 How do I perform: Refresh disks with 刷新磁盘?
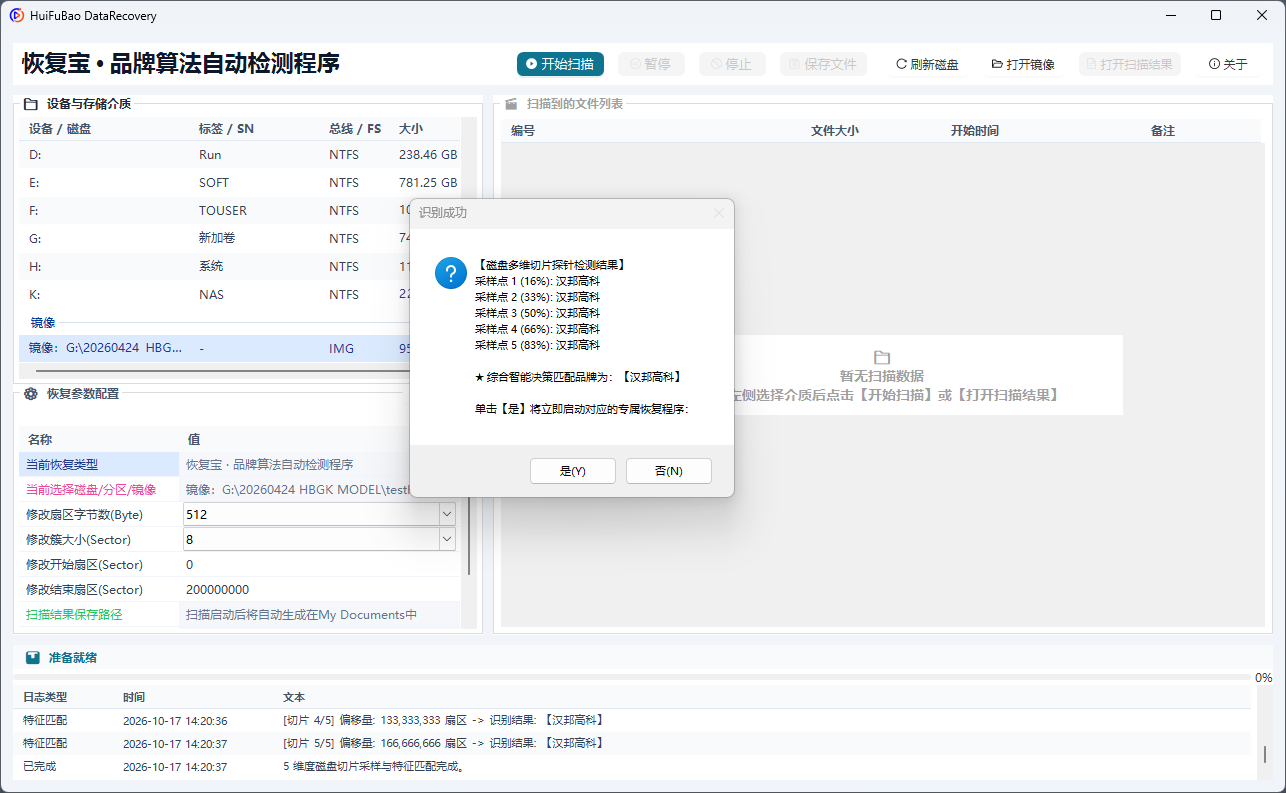point(927,64)
